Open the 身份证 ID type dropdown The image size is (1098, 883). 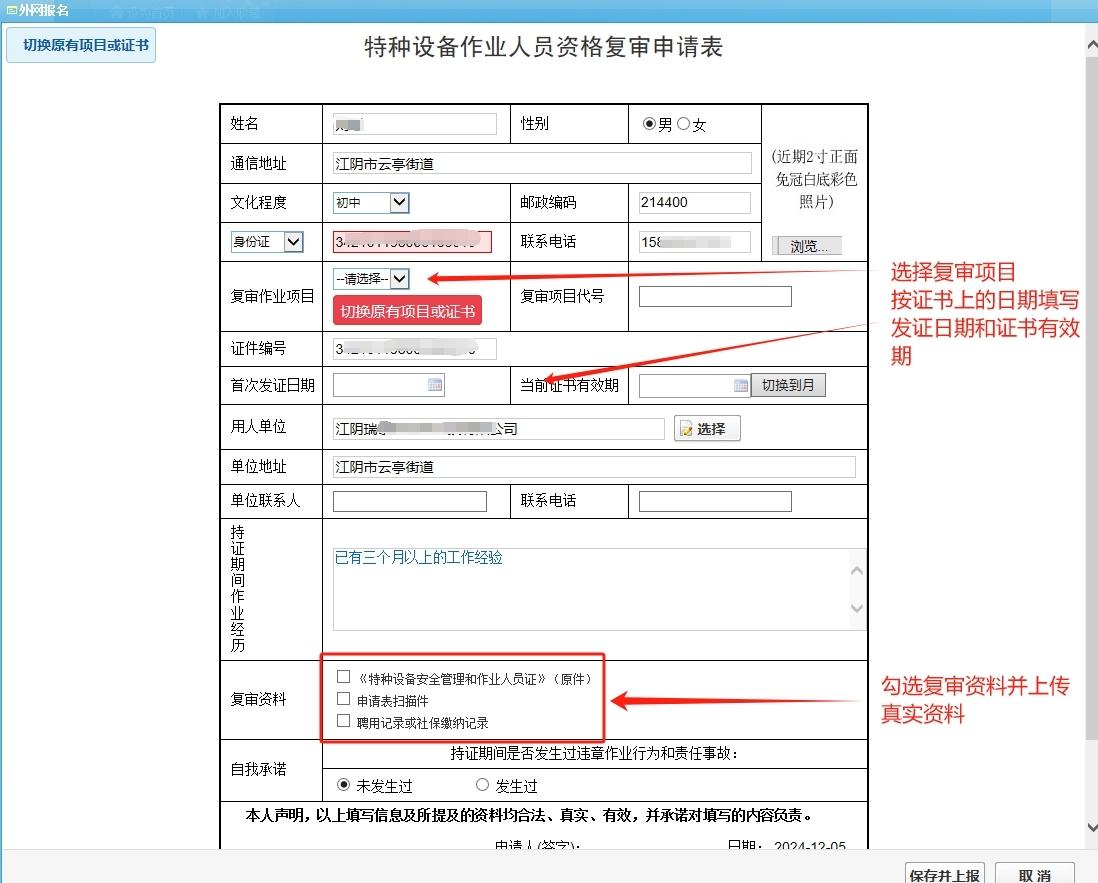(267, 242)
